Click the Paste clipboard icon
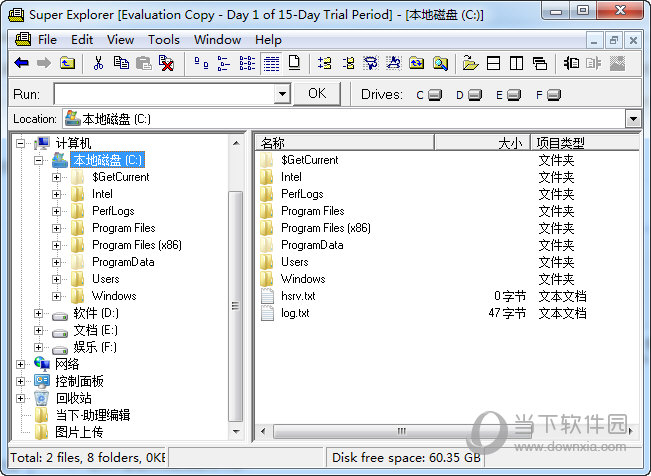The height and width of the screenshot is (476, 651). point(144,63)
